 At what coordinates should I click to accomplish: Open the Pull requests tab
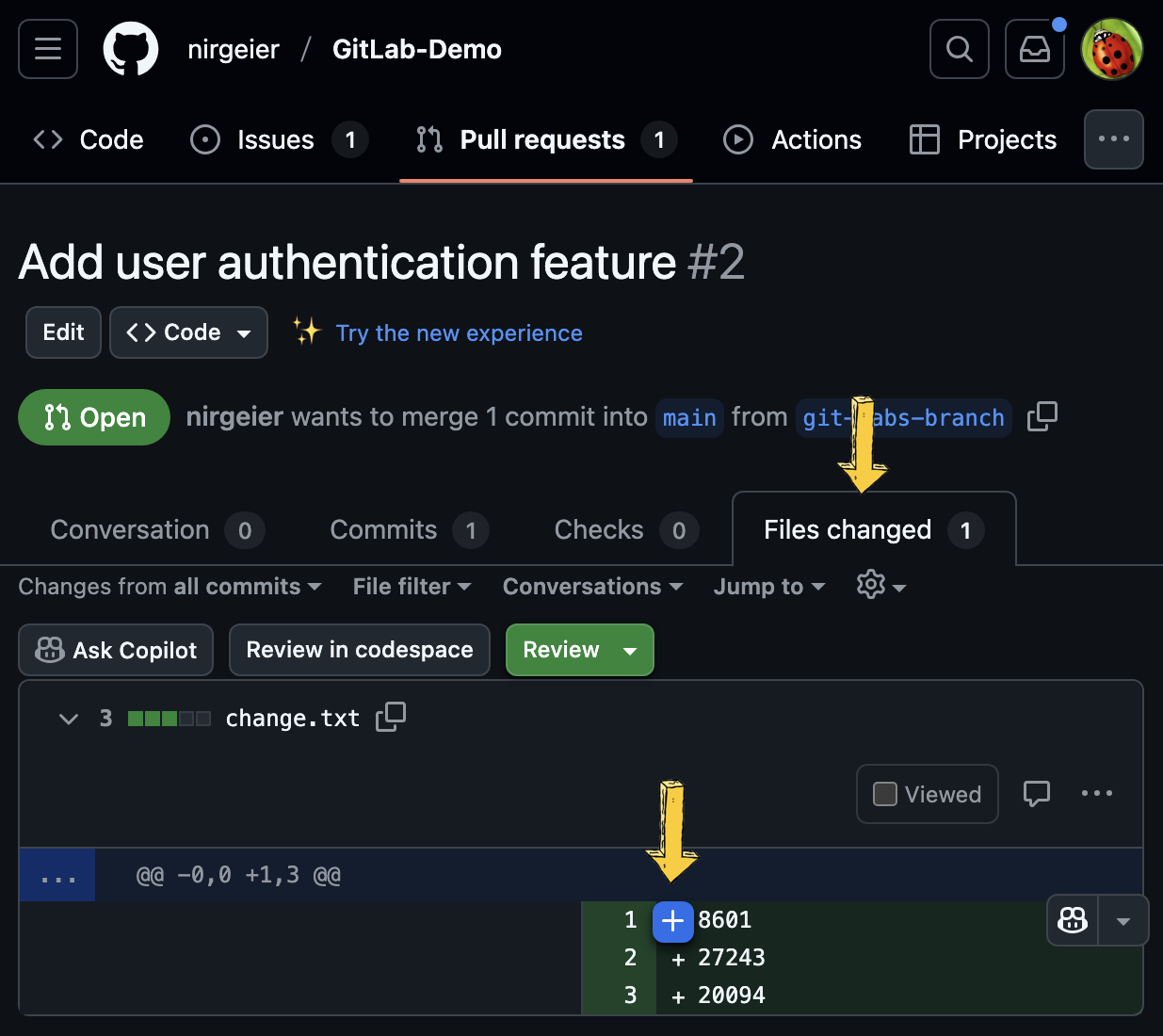coord(546,139)
